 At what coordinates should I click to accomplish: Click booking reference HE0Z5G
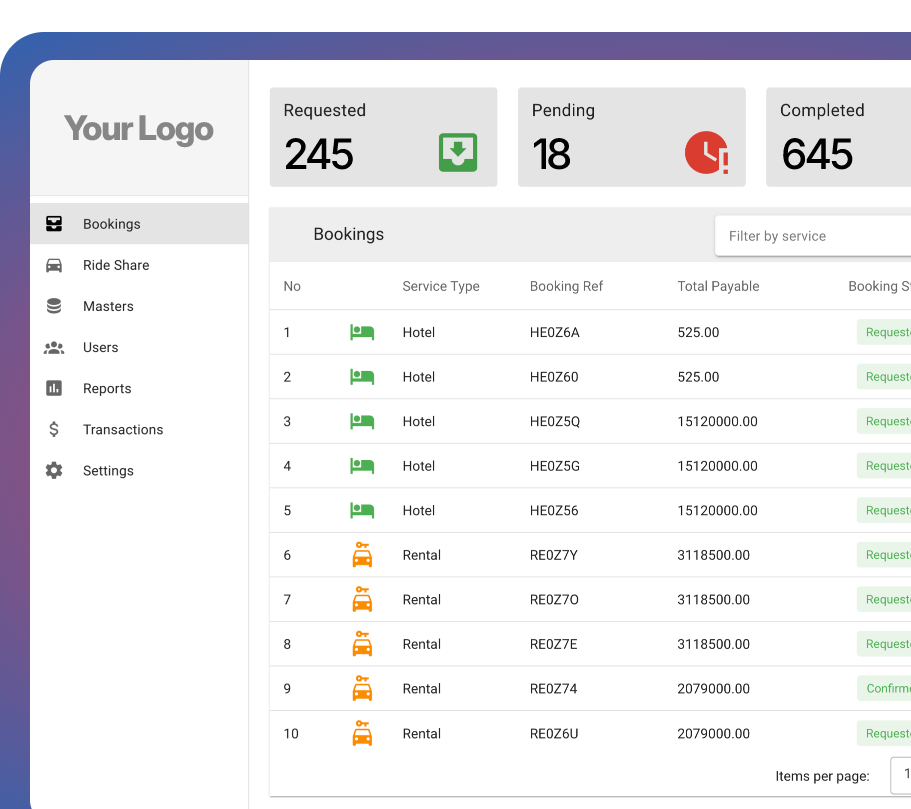554,466
